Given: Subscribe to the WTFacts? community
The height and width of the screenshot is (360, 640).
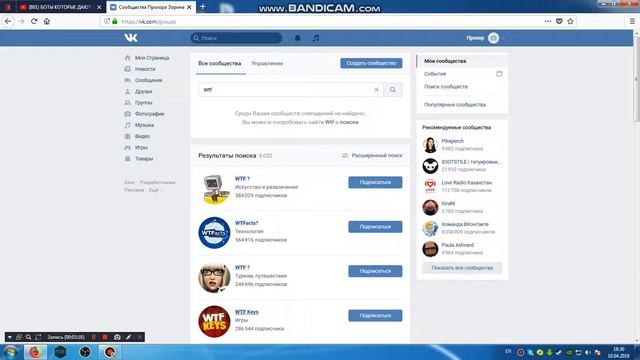Looking at the screenshot, I should 375,227.
